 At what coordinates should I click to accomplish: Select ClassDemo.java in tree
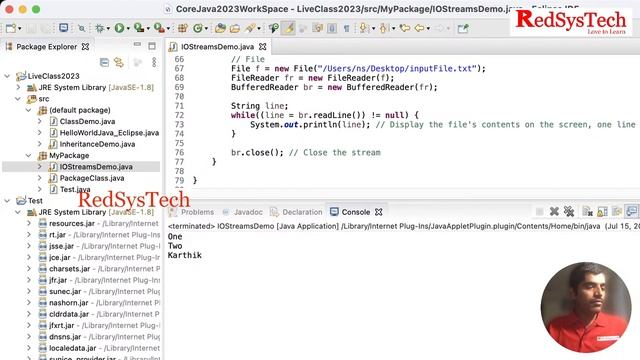(87, 121)
